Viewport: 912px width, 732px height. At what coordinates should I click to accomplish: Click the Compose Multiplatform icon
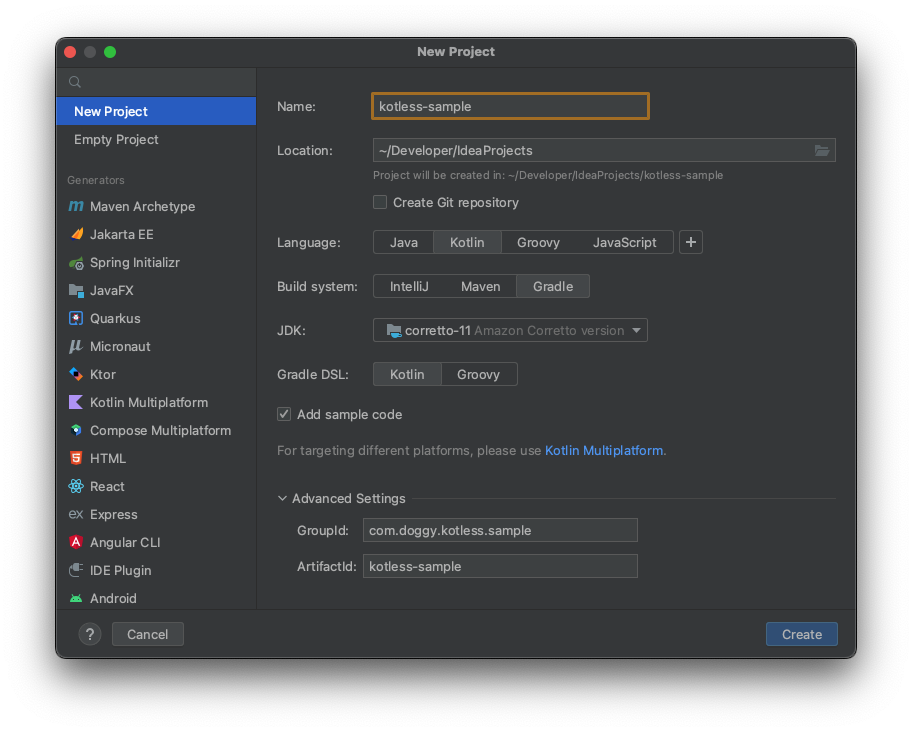click(76, 431)
